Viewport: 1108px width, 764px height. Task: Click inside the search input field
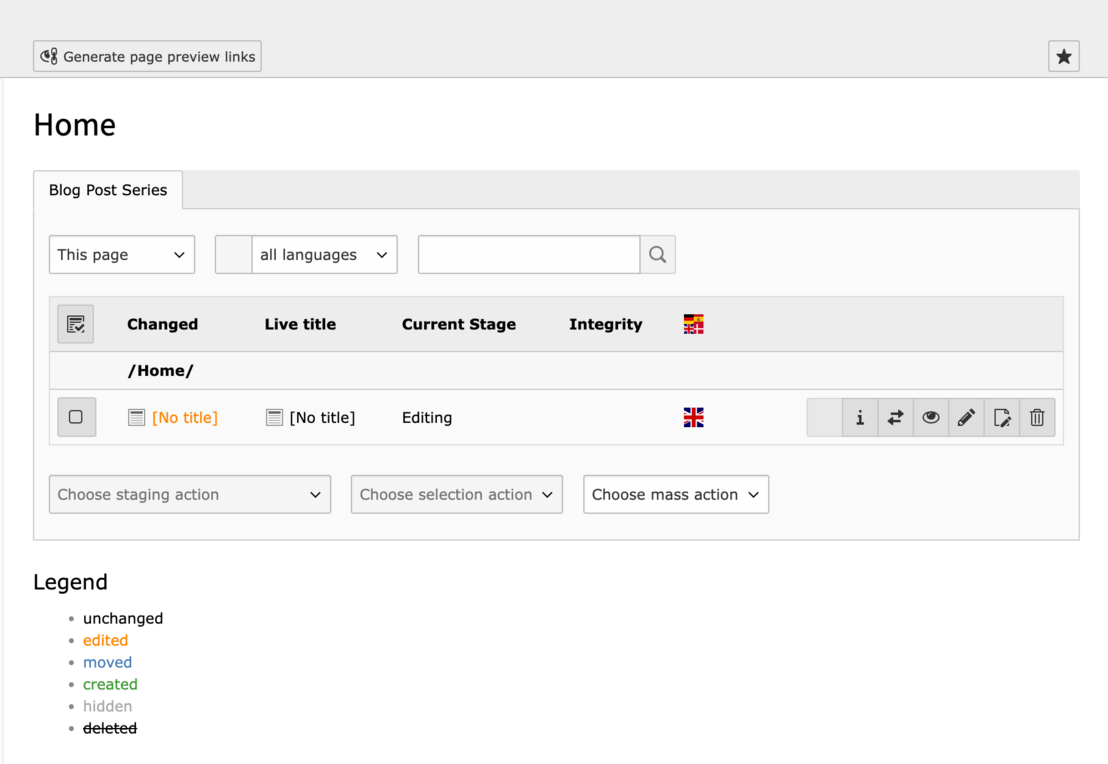point(528,254)
